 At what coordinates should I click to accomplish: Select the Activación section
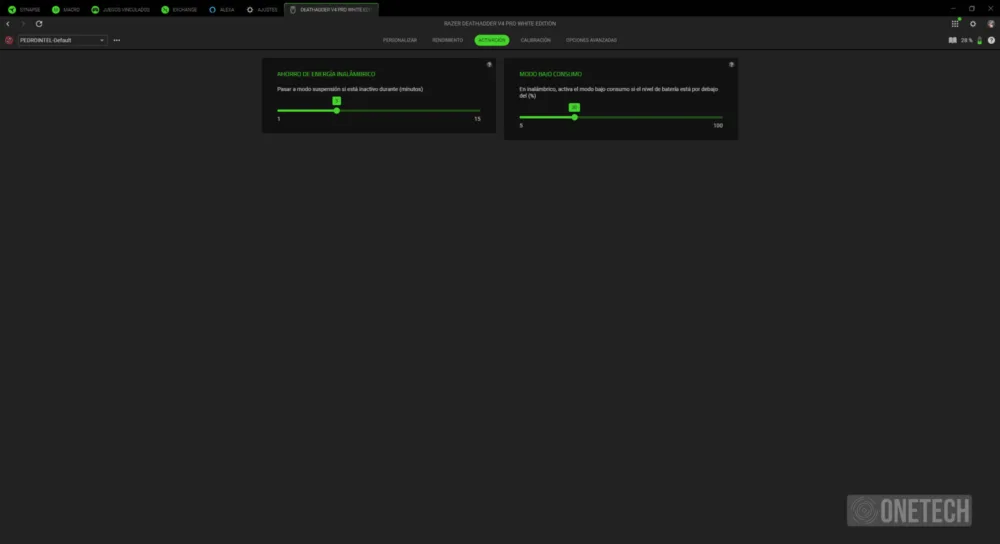coord(492,40)
